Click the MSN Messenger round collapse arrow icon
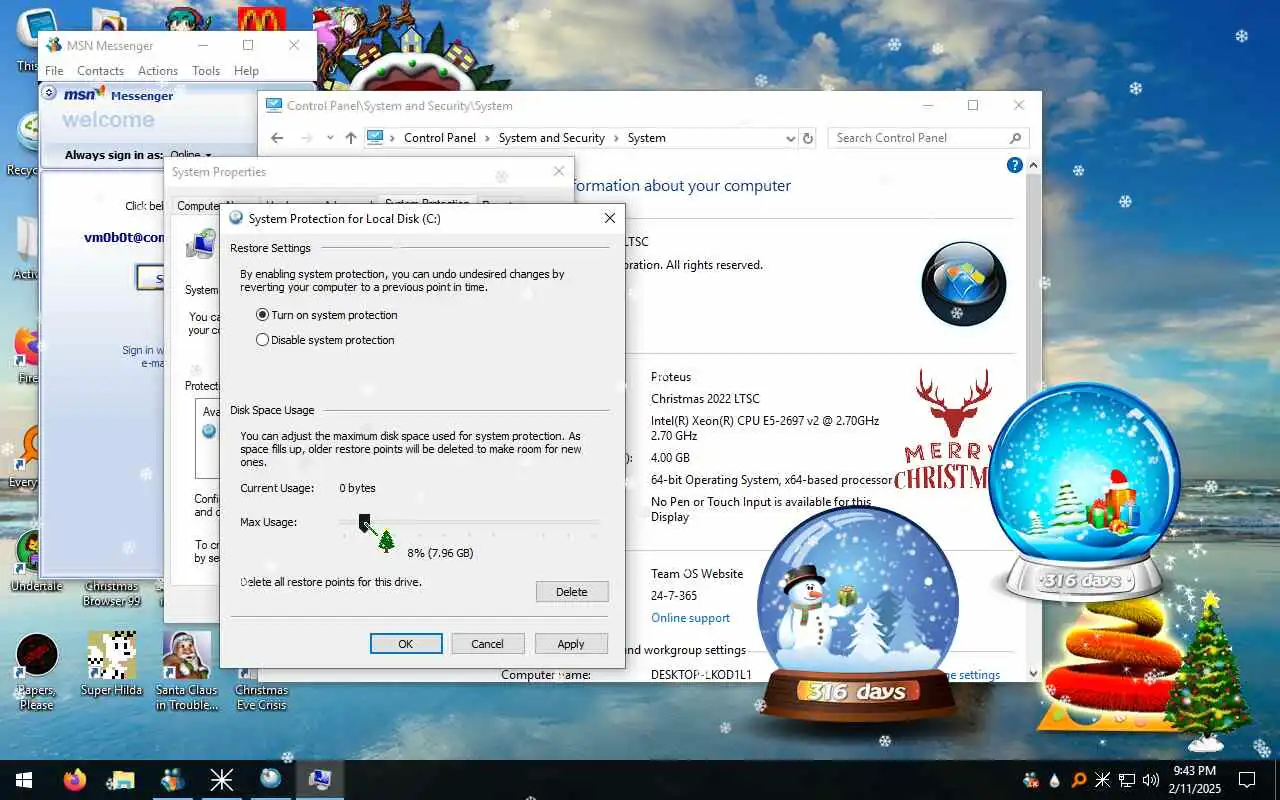1280x800 pixels. [x=49, y=93]
